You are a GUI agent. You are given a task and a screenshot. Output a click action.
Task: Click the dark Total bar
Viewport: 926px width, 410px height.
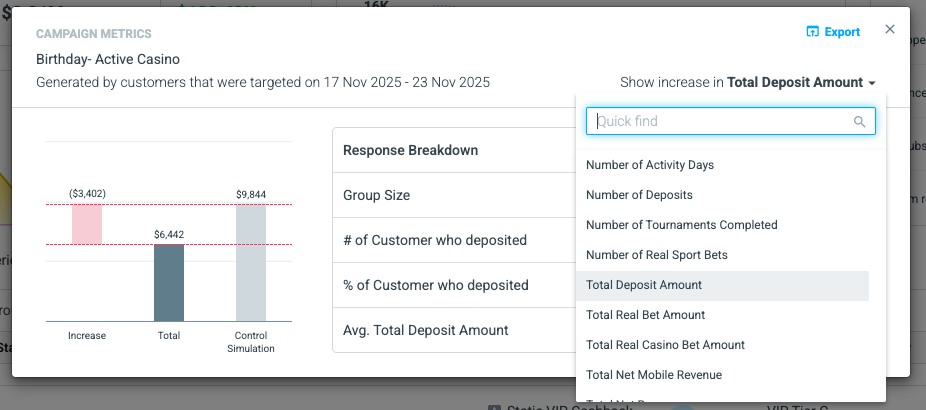pyautogui.click(x=169, y=283)
